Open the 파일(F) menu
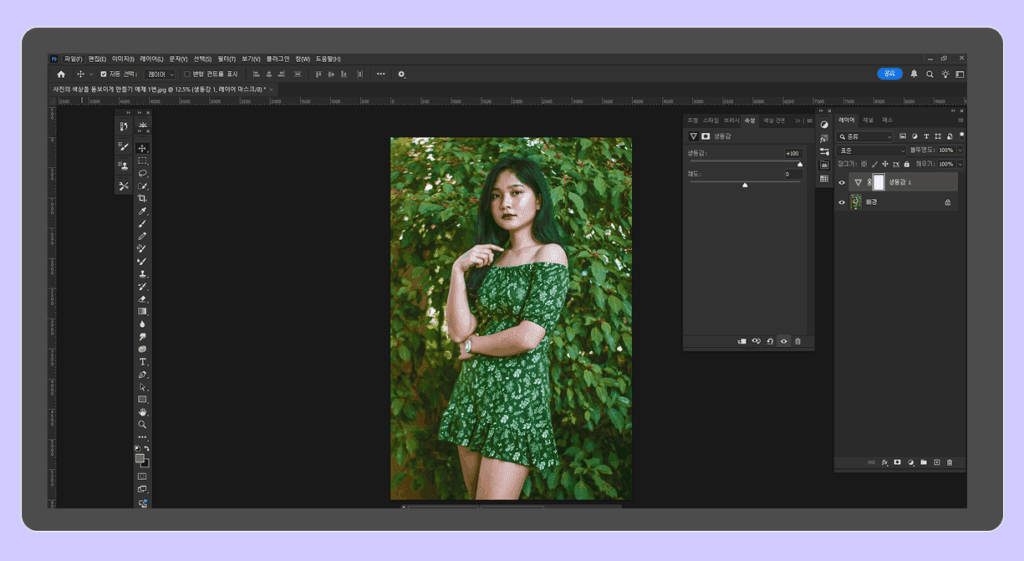1024x561 pixels. [x=73, y=59]
